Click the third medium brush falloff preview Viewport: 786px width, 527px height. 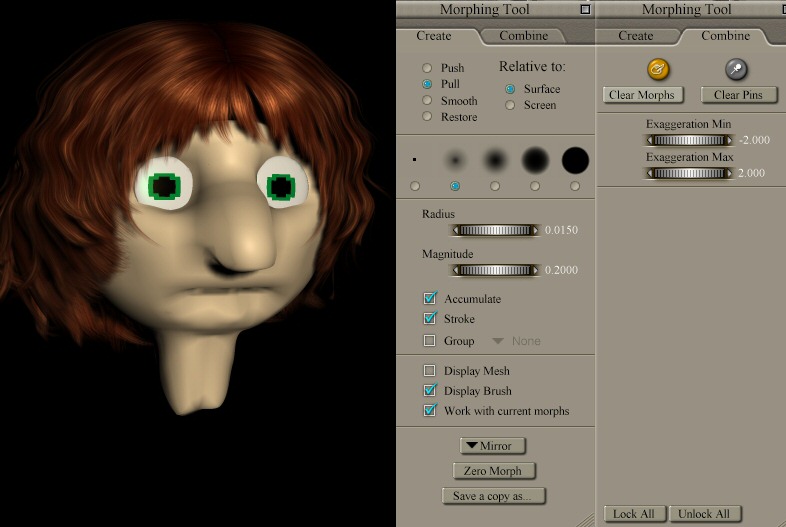tap(495, 160)
